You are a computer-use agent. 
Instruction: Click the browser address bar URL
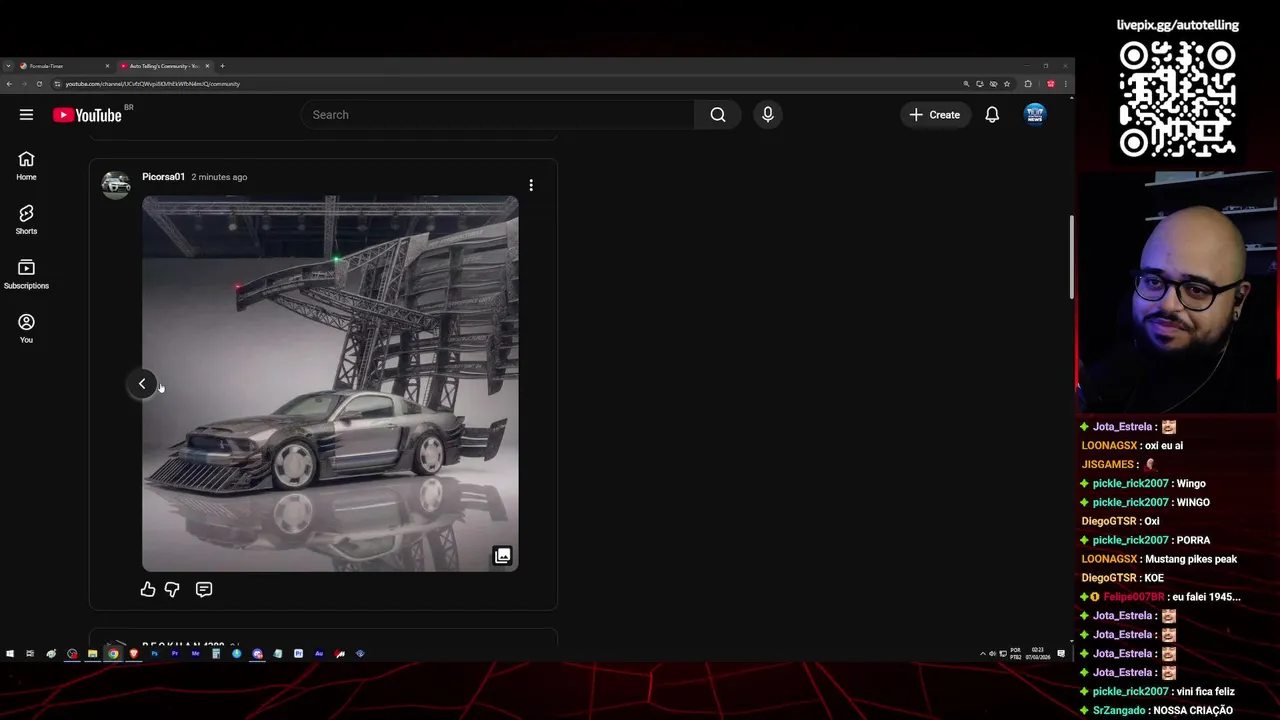point(153,84)
